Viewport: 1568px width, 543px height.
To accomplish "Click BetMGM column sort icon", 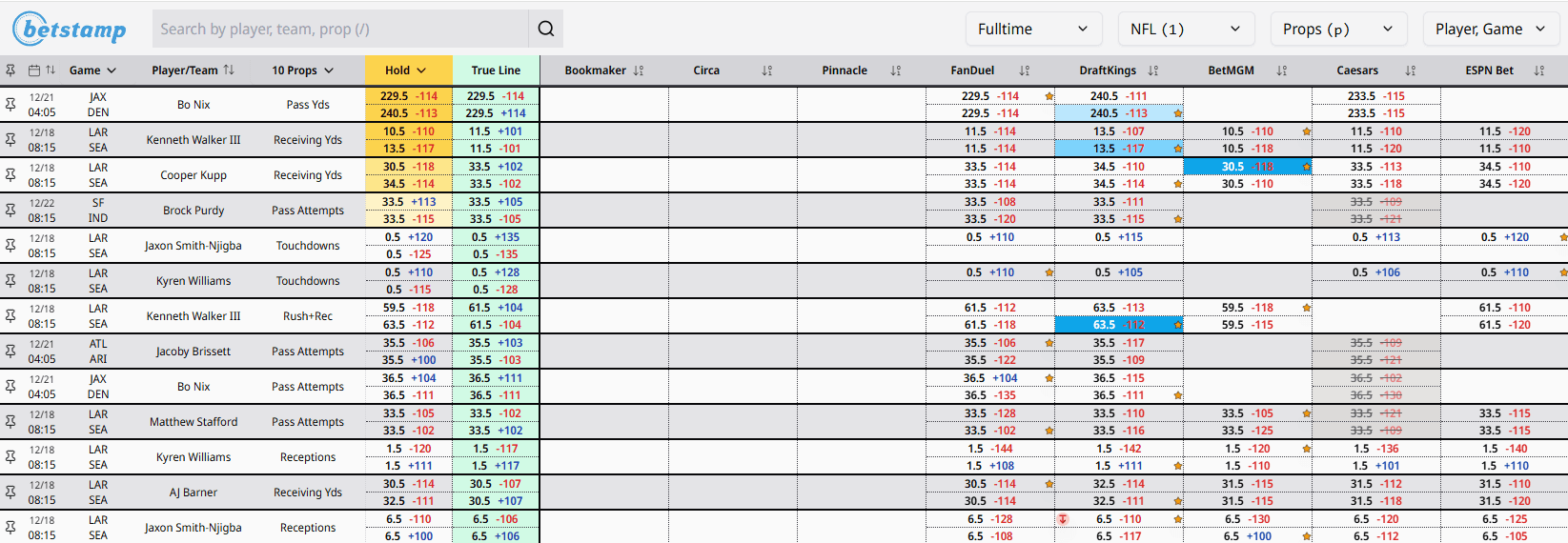I will point(1282,70).
